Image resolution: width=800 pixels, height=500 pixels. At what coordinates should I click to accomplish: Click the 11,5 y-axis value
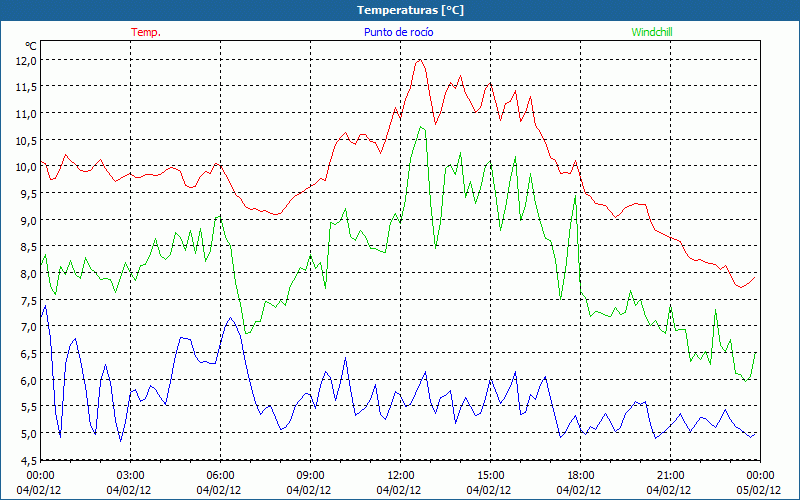click(x=27, y=87)
